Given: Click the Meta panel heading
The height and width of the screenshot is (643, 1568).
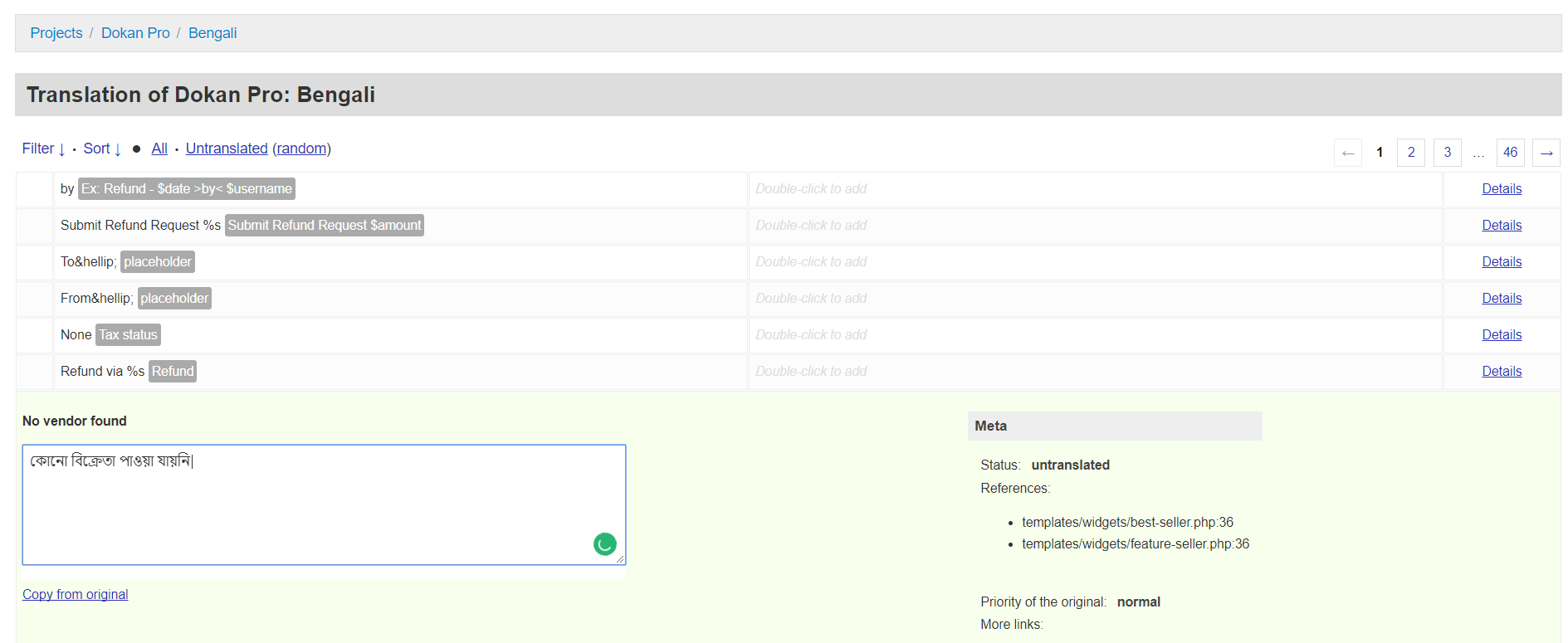Looking at the screenshot, I should point(1115,426).
